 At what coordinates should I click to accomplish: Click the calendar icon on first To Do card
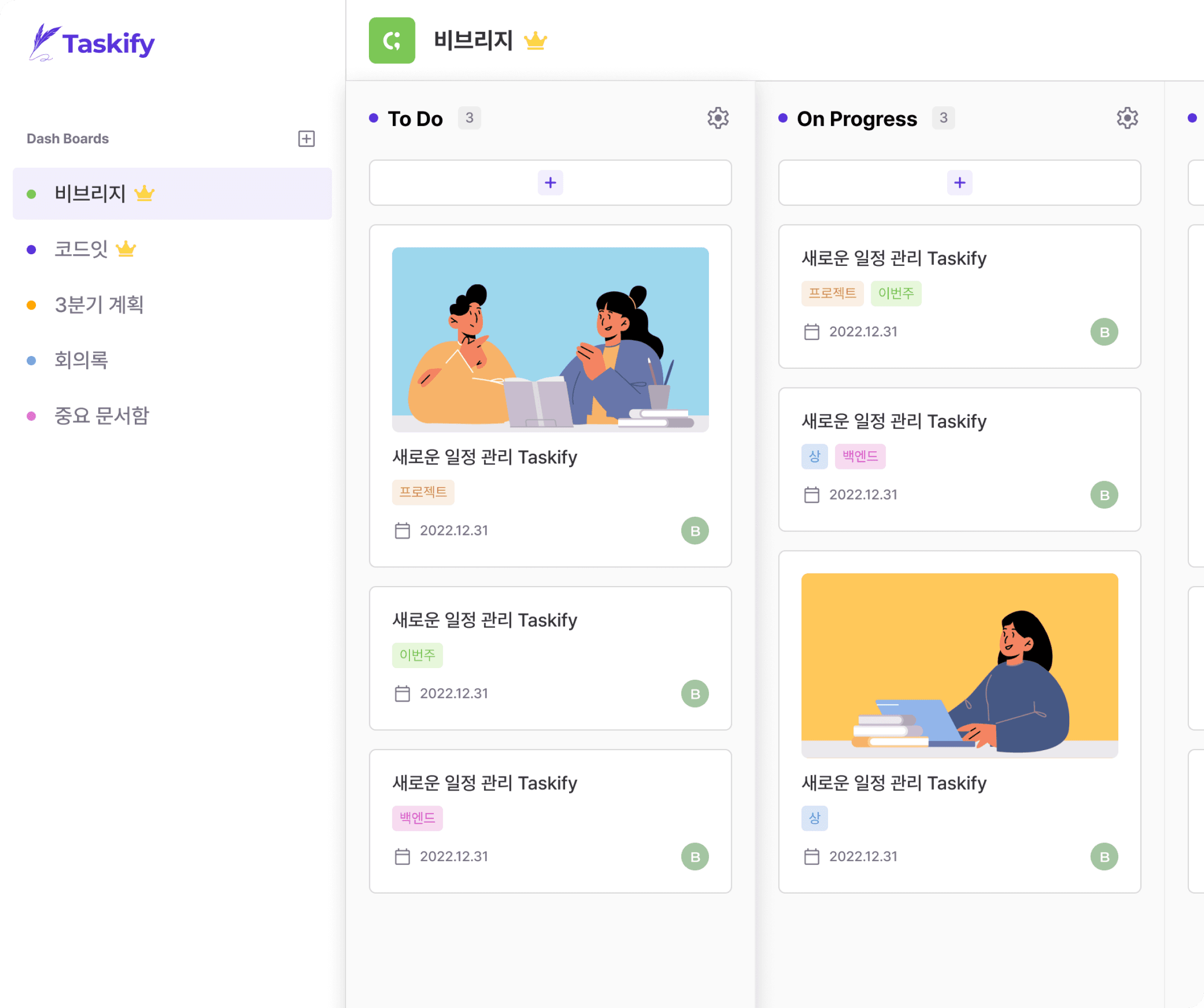(400, 530)
